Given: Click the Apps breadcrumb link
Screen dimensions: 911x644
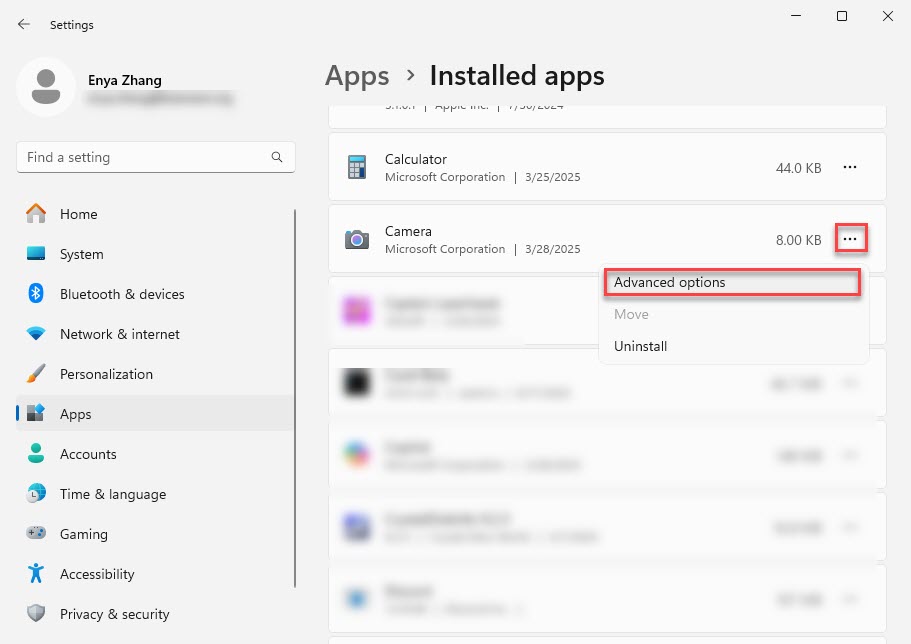Looking at the screenshot, I should click(357, 76).
